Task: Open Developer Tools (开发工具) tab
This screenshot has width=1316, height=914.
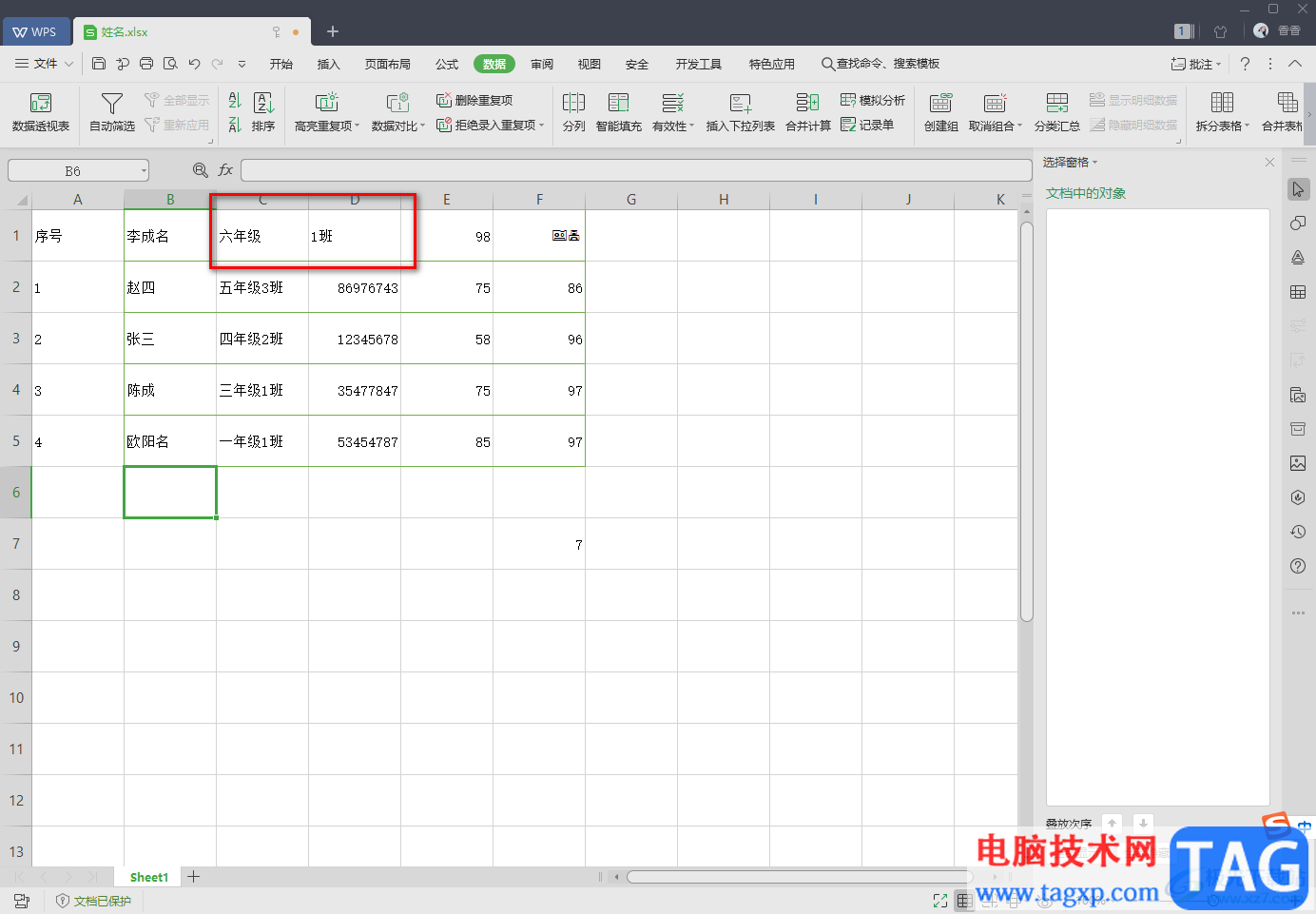Action: (x=699, y=64)
